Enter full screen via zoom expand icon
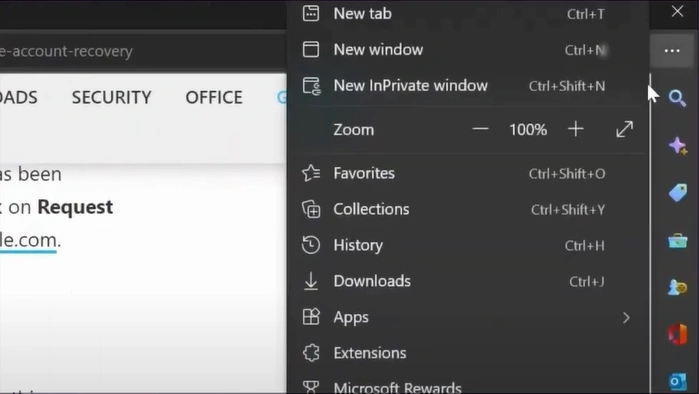 (625, 129)
